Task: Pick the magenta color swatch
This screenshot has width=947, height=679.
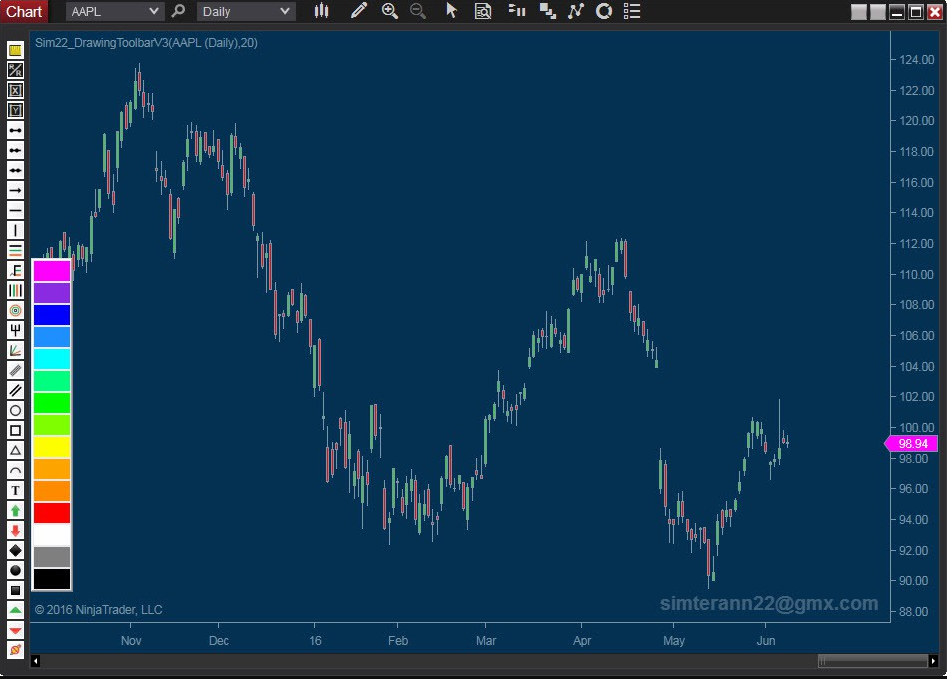Action: click(x=52, y=271)
